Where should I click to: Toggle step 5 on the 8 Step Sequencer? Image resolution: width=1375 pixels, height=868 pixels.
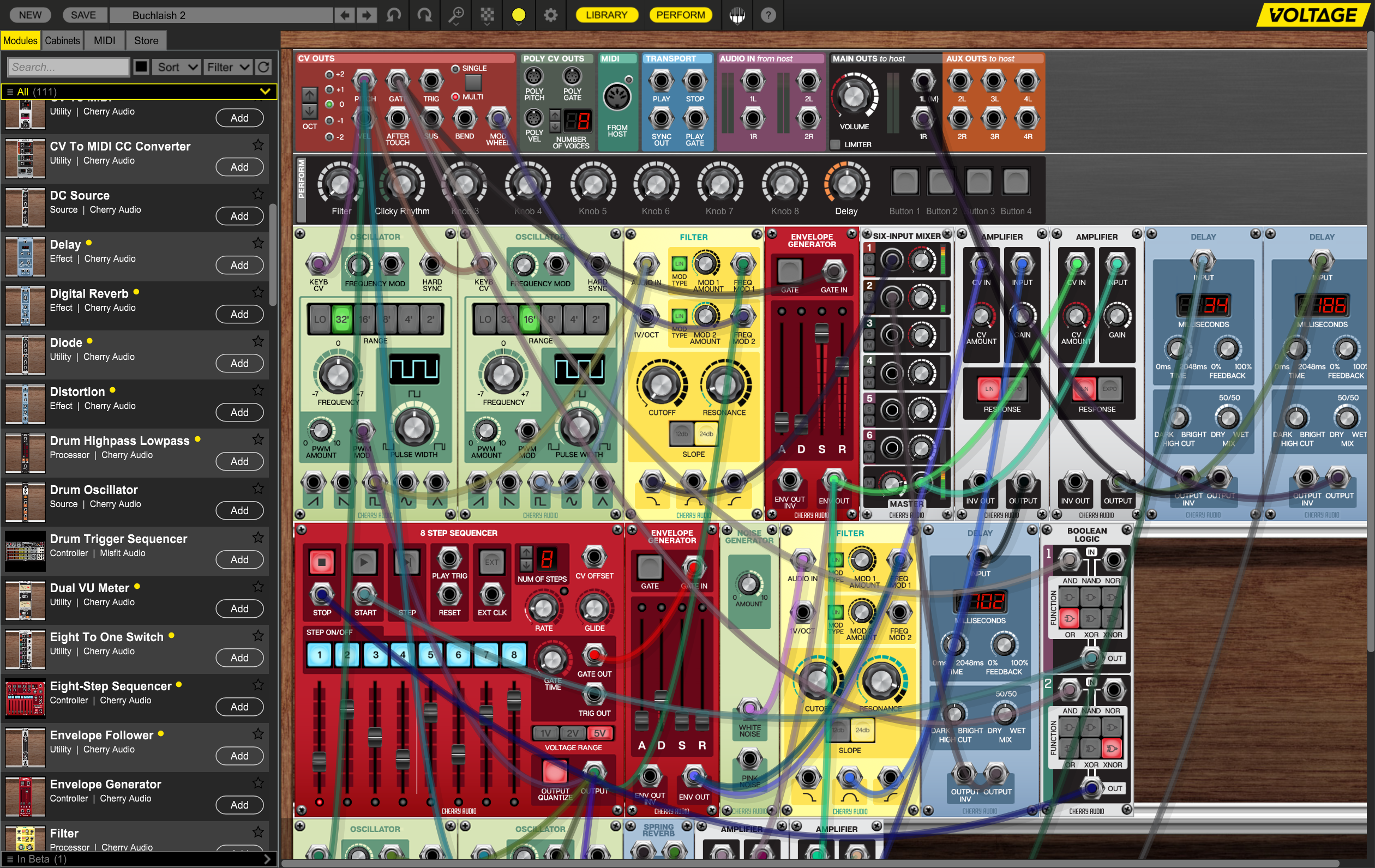[x=430, y=655]
